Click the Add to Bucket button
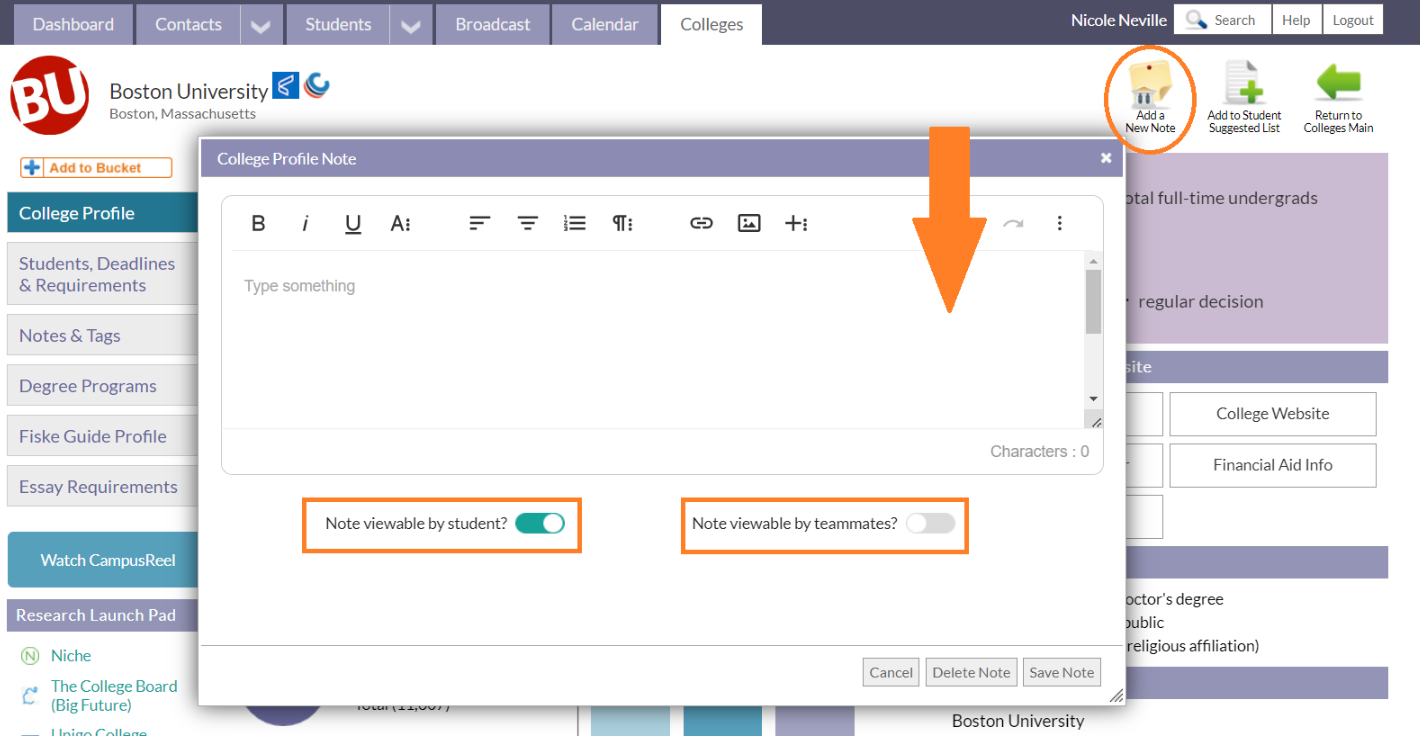Screen dimensions: 1420x736 pos(96,168)
